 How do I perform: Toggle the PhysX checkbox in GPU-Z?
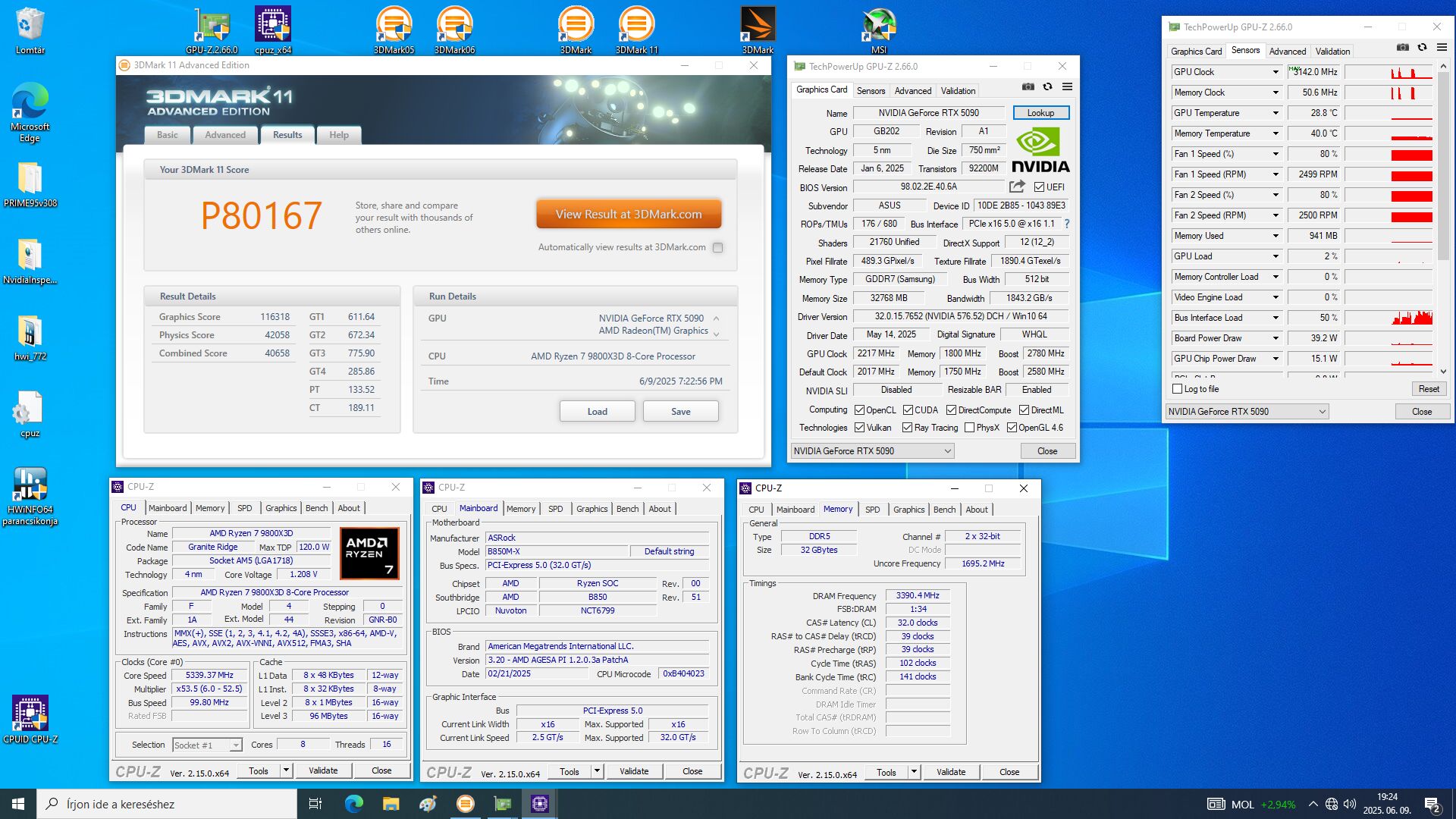pyautogui.click(x=969, y=428)
